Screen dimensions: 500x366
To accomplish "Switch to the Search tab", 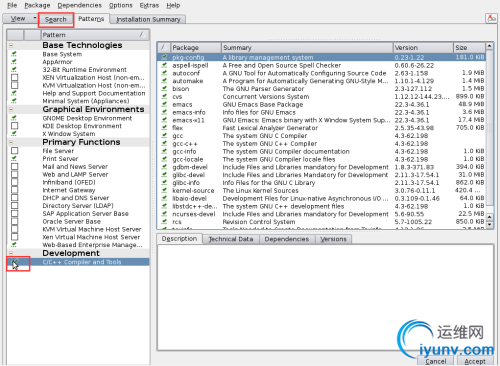I will click(x=56, y=19).
